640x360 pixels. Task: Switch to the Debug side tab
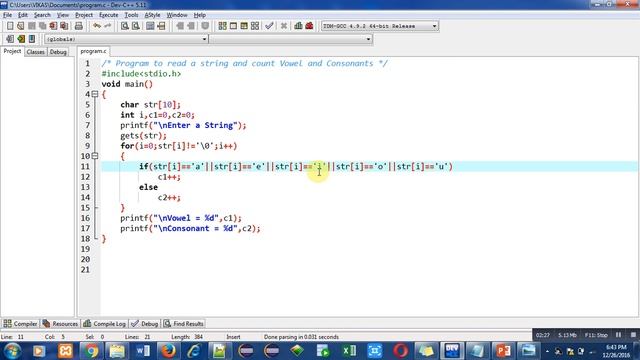pos(58,52)
